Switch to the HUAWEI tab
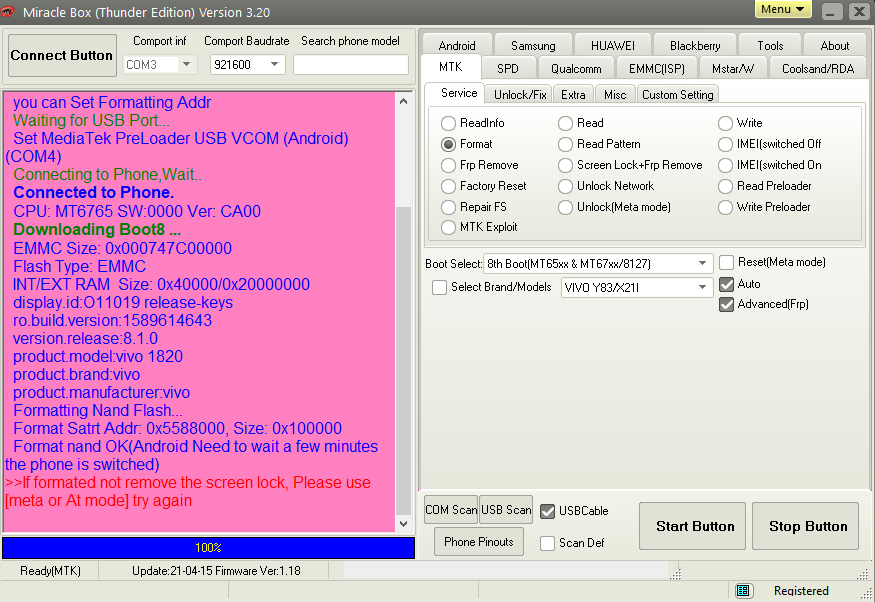 click(613, 45)
